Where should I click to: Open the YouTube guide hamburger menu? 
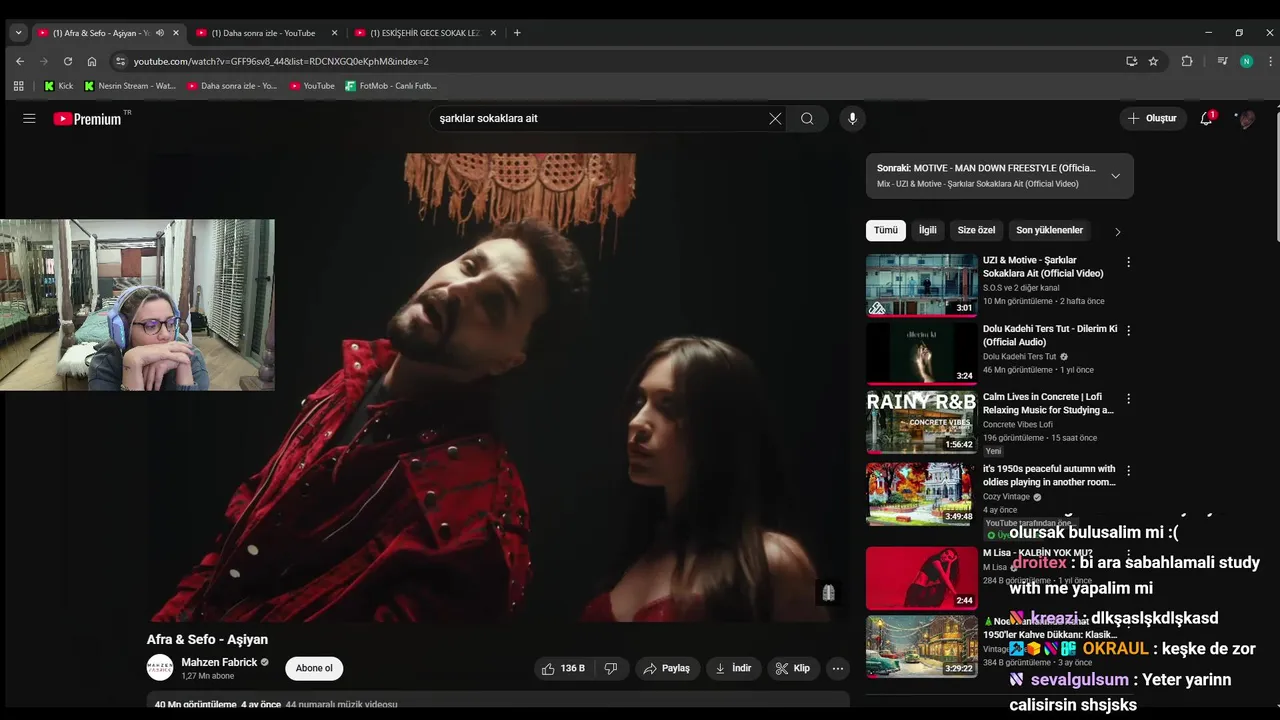click(x=29, y=118)
